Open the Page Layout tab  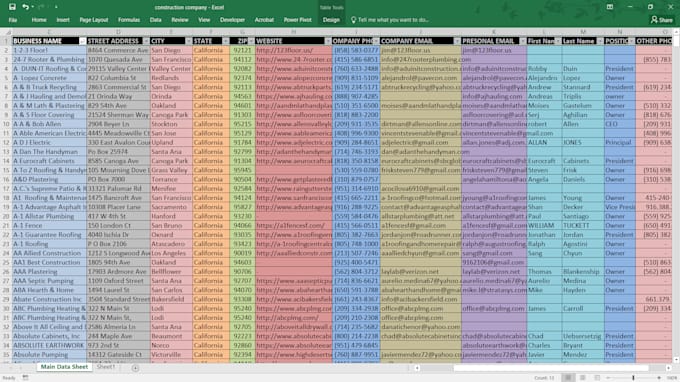pyautogui.click(x=94, y=20)
